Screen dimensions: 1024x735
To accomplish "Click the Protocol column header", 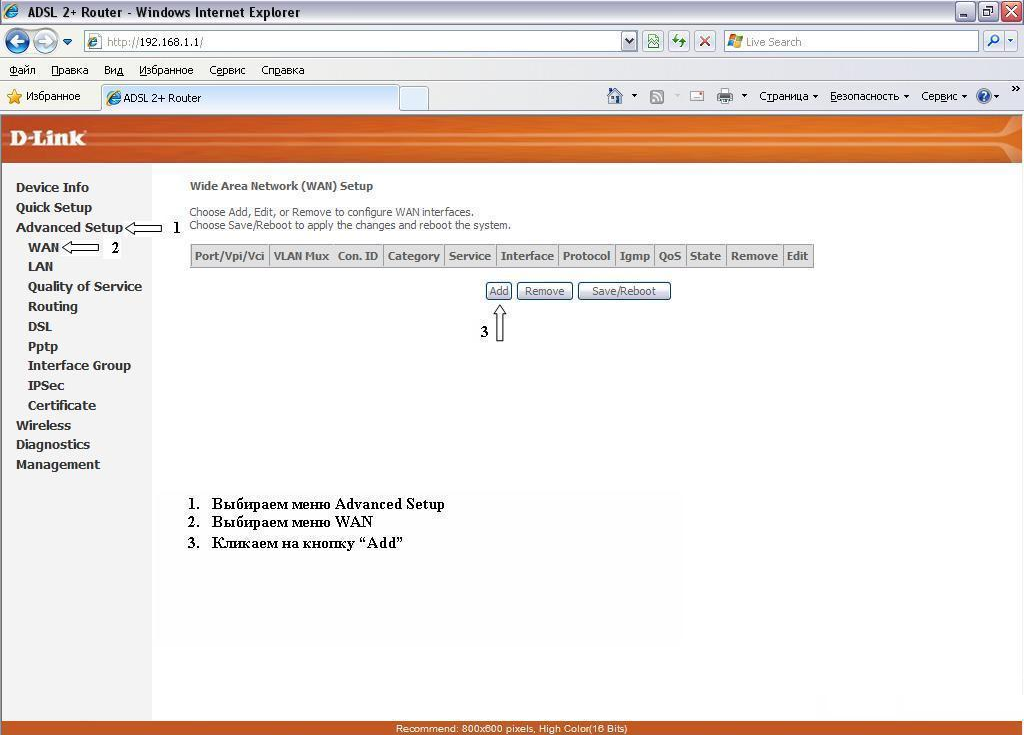I will [x=586, y=256].
